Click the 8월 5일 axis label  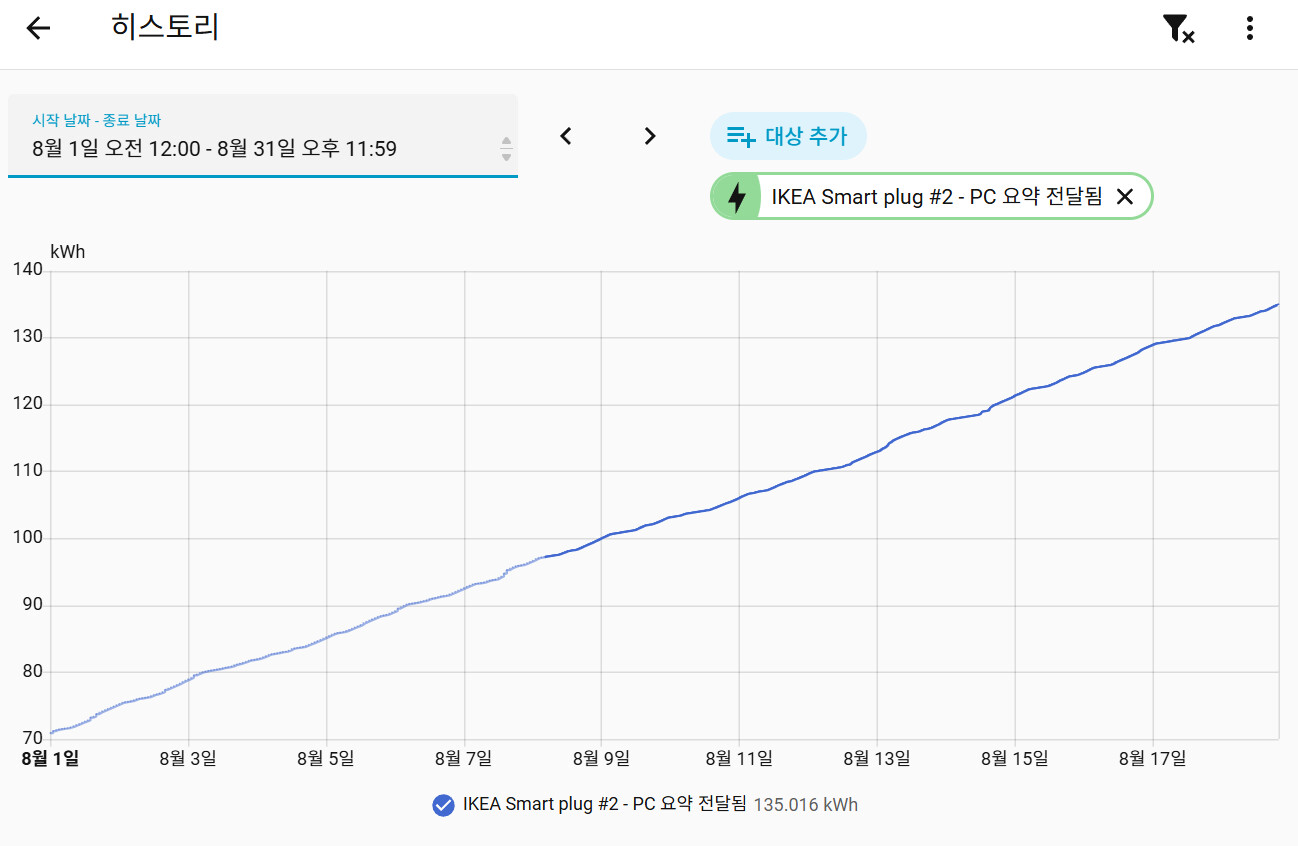click(x=326, y=758)
